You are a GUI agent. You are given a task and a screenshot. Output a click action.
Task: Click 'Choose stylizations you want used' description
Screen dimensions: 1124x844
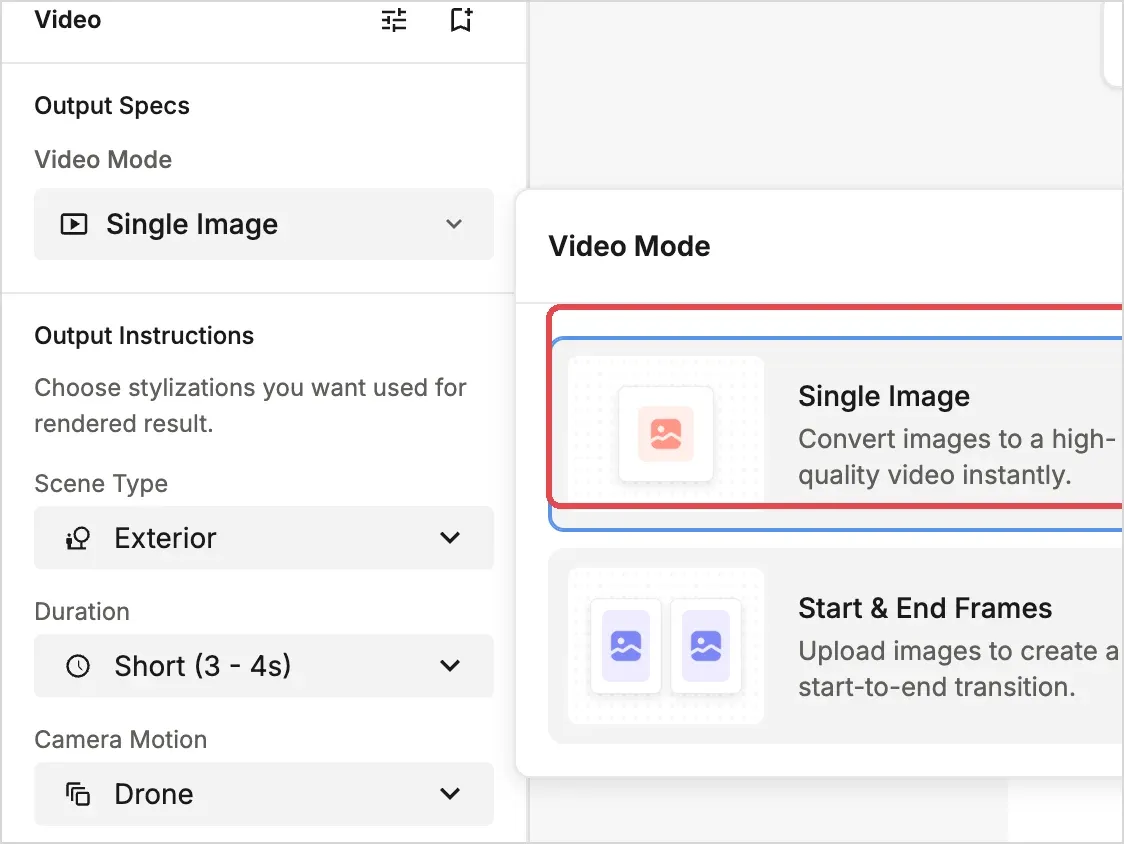tap(250, 405)
